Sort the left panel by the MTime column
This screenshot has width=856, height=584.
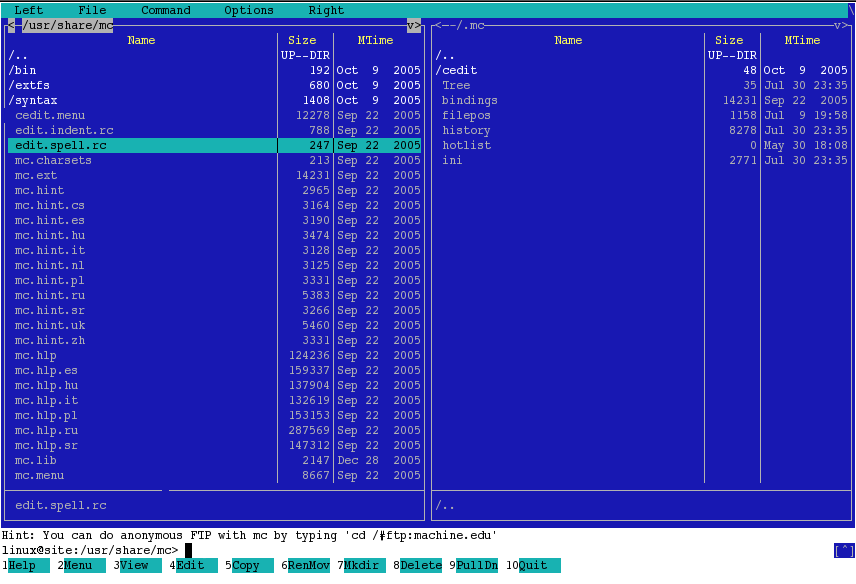(x=375, y=40)
